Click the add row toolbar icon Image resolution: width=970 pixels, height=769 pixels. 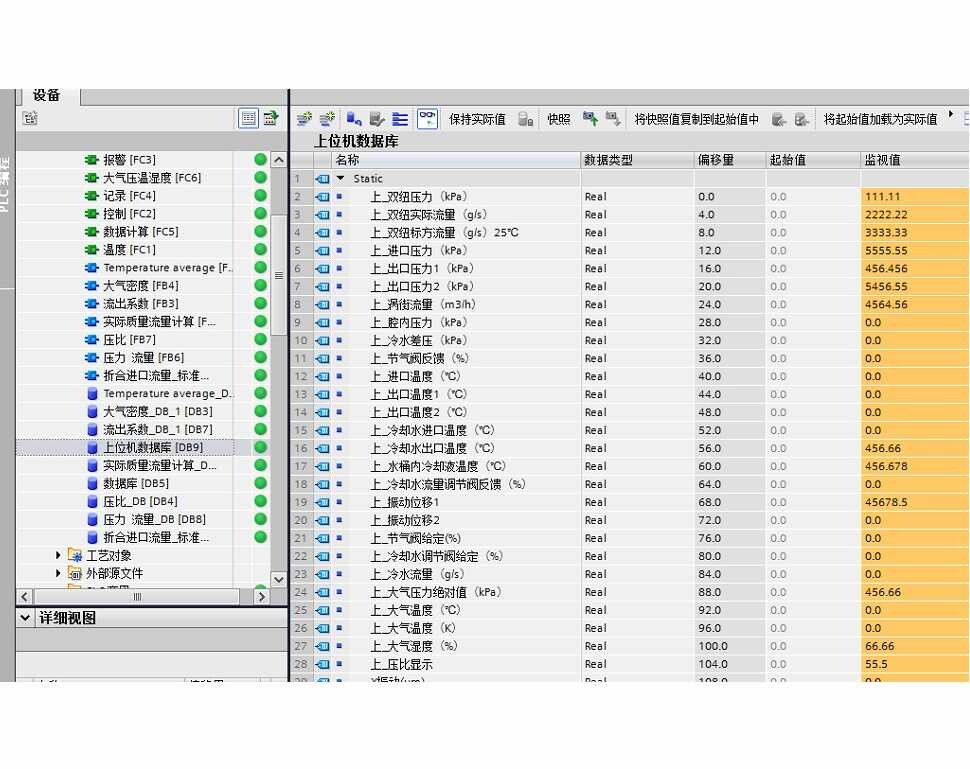click(325, 118)
